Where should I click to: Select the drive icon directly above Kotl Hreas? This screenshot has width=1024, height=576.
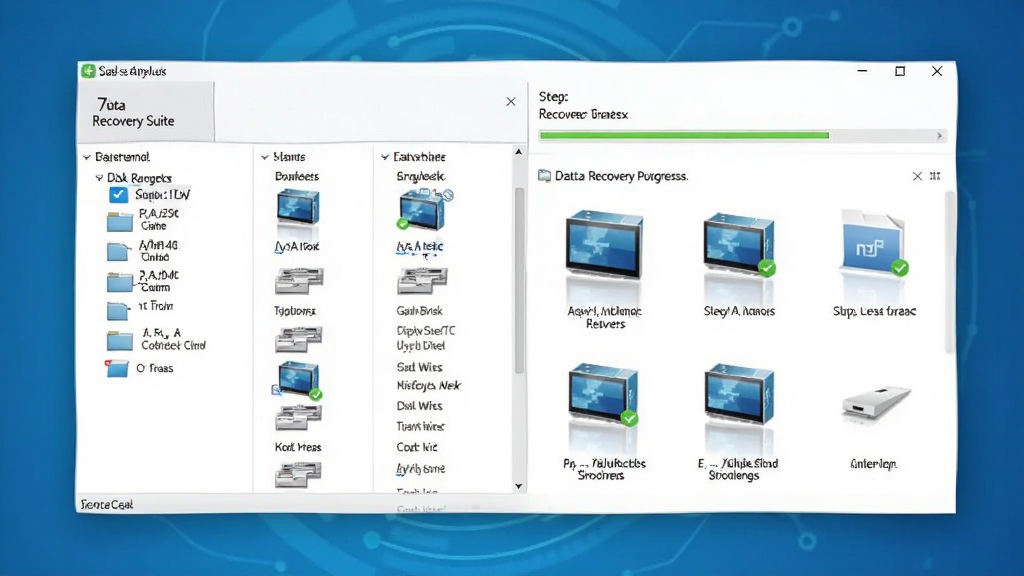pyautogui.click(x=298, y=417)
